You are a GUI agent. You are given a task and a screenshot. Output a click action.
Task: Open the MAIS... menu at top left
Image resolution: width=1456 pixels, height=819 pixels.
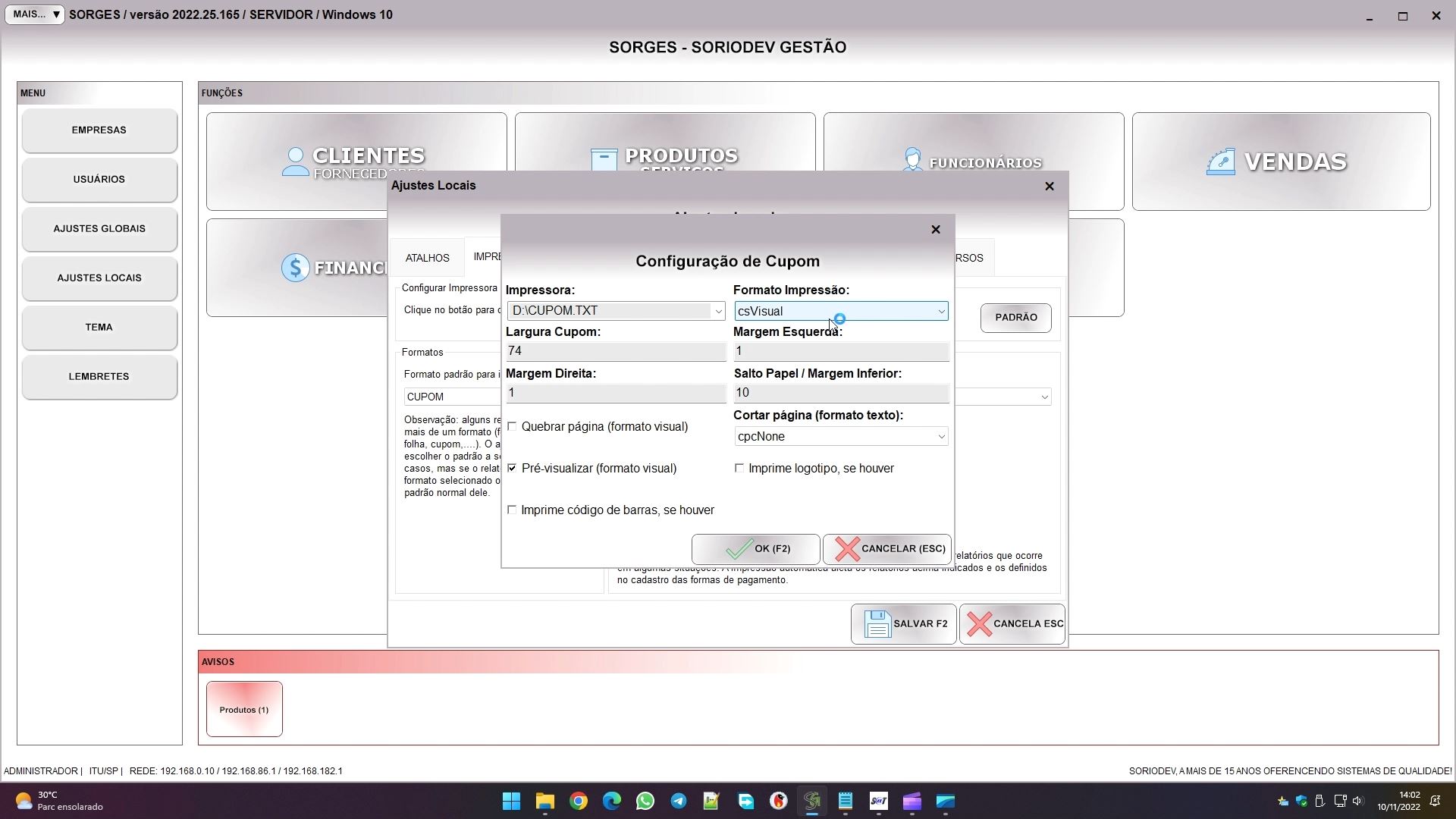35,14
